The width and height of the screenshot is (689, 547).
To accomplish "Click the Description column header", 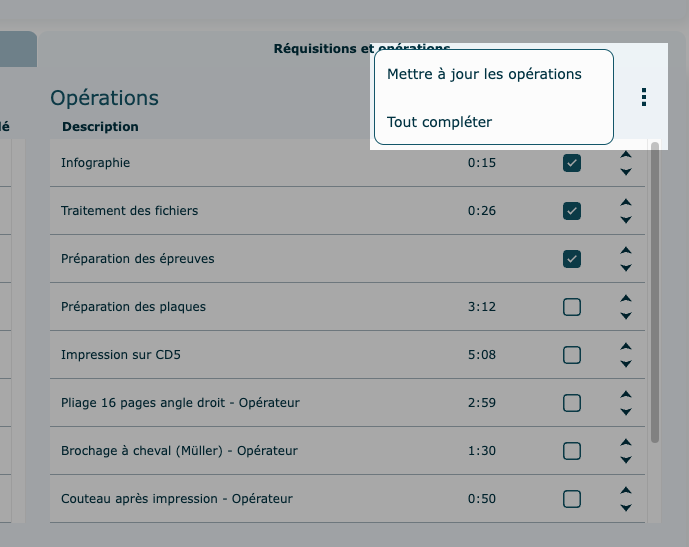I will click(100, 127).
